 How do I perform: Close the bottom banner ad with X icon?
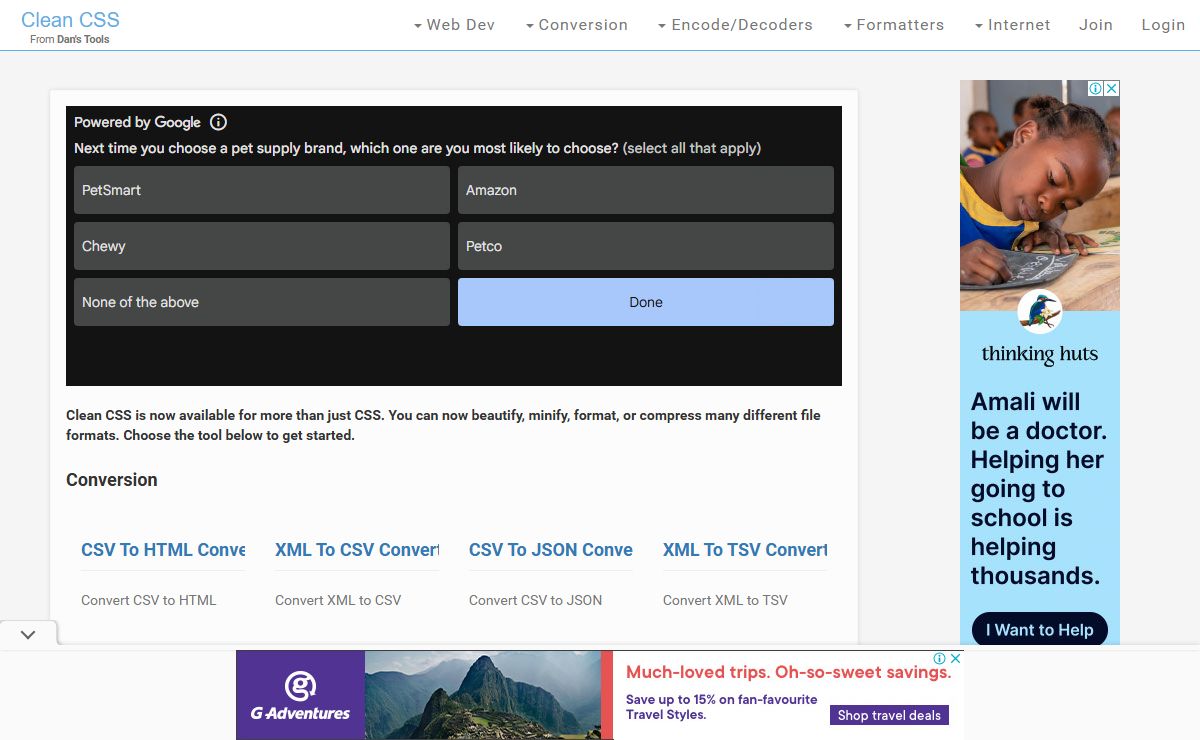pyautogui.click(x=955, y=658)
